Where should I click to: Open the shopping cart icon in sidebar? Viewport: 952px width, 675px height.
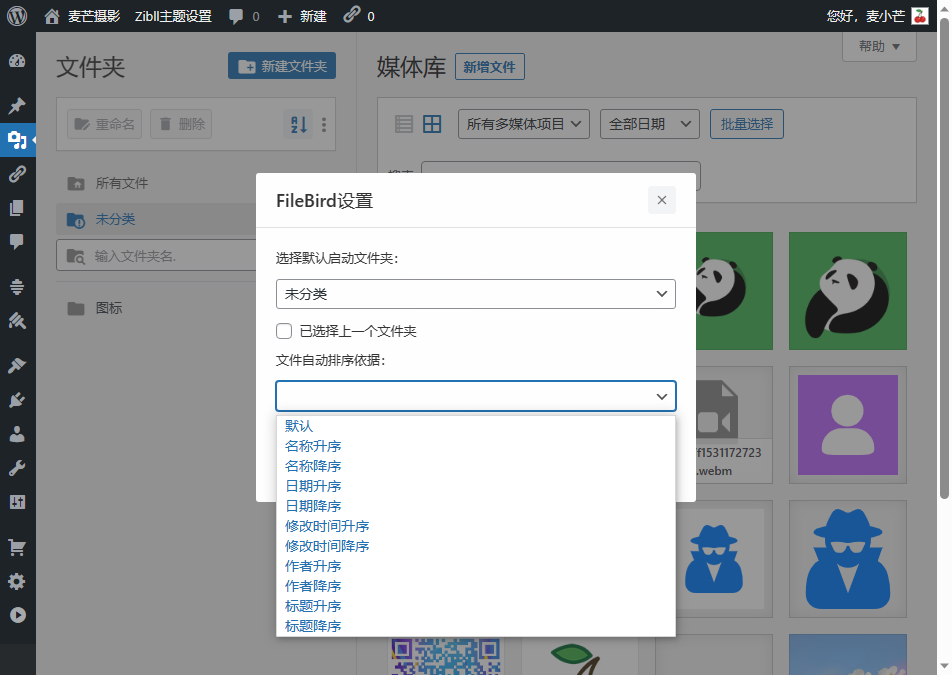(17, 548)
